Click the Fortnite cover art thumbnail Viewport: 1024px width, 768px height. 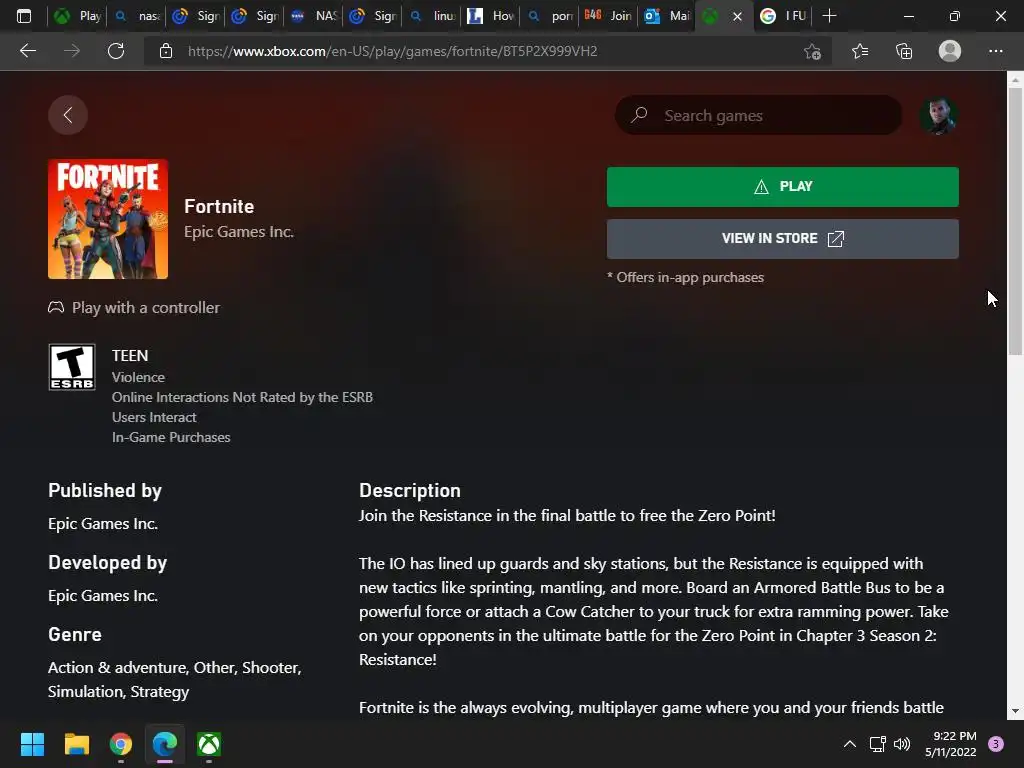[x=108, y=219]
